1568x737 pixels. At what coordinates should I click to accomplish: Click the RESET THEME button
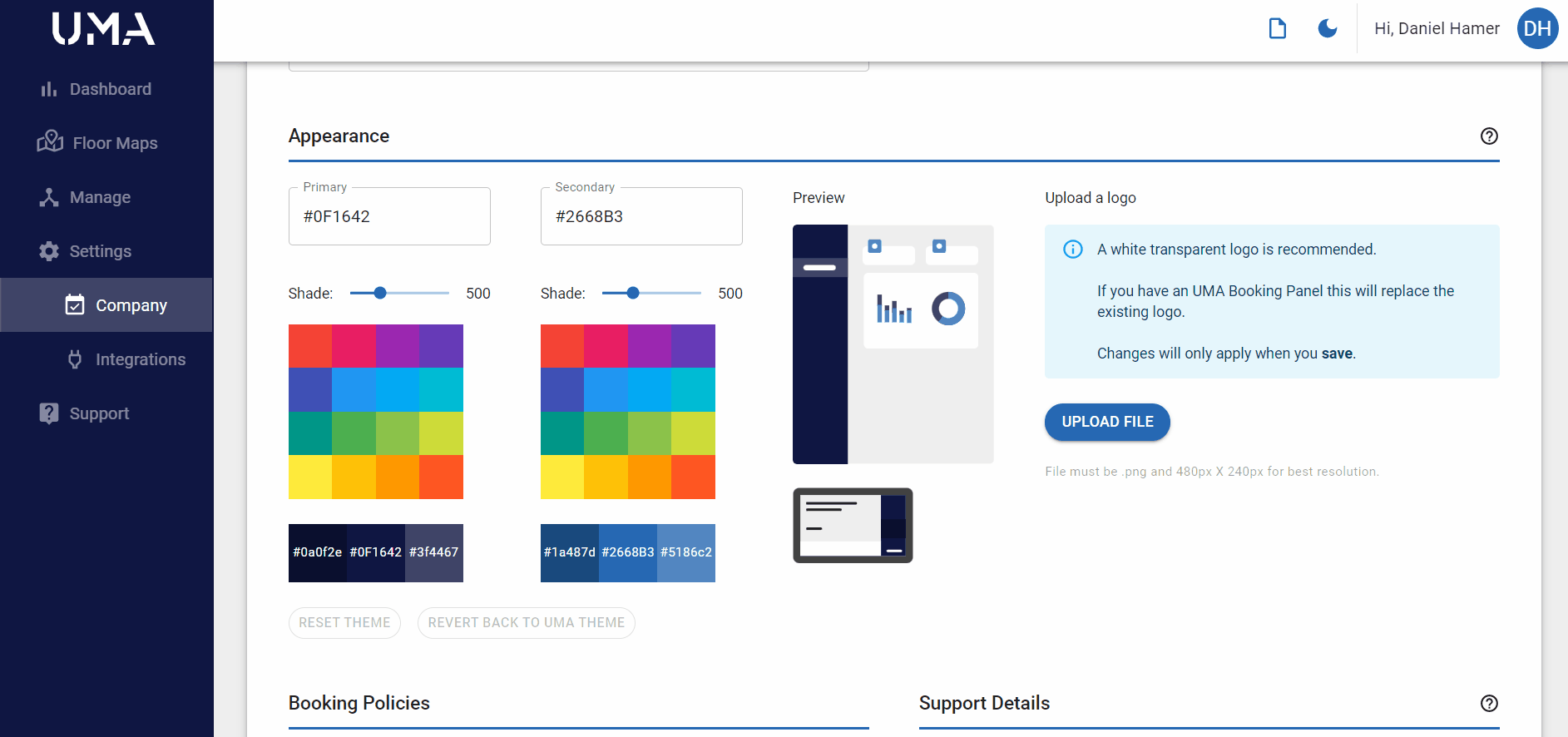(x=344, y=623)
